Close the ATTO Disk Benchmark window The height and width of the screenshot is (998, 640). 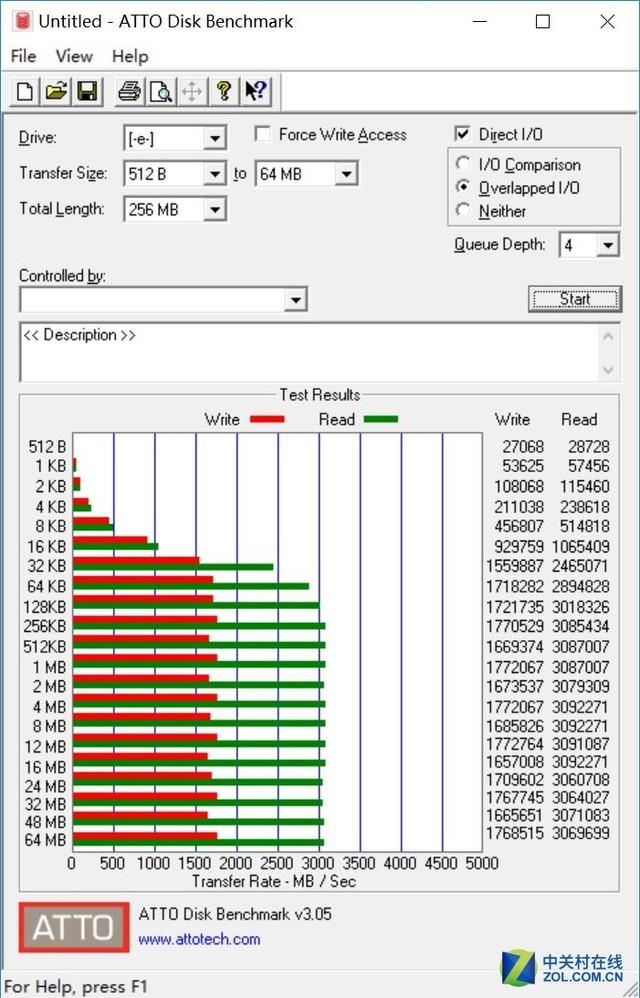[x=608, y=22]
